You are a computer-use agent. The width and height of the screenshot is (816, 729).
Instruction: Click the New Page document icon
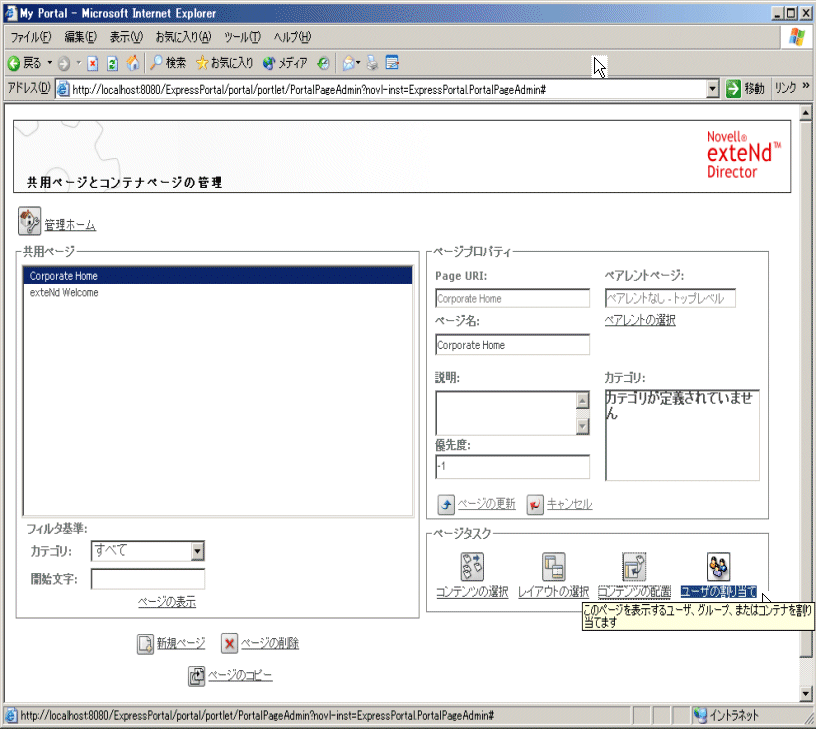pos(145,644)
